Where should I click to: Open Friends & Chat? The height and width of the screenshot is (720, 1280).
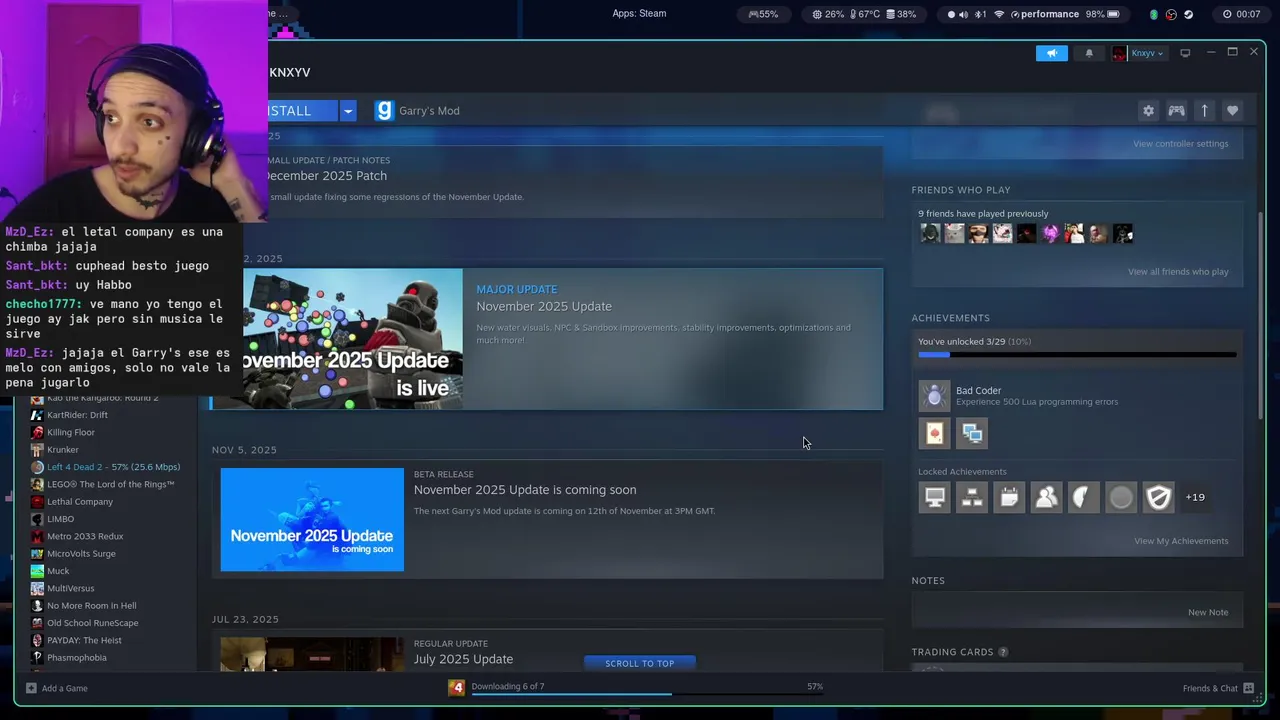[x=1218, y=688]
